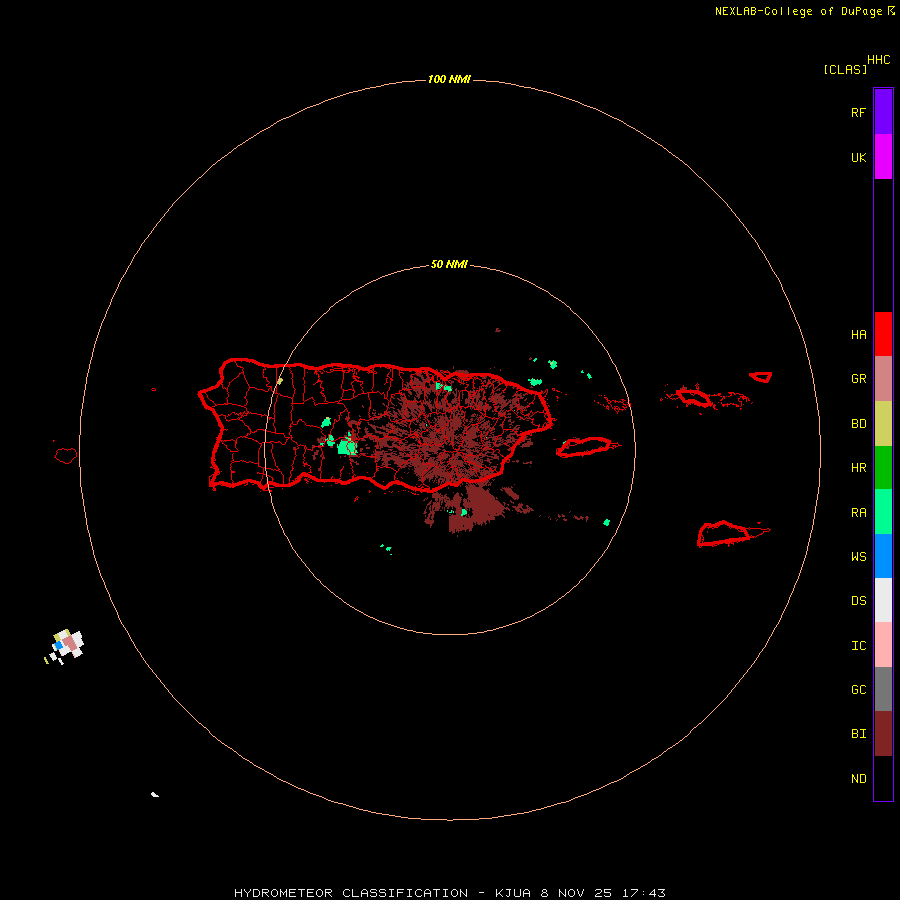Image resolution: width=900 pixels, height=900 pixels.
Task: Click the 100 NMI range ring label
Action: click(449, 79)
